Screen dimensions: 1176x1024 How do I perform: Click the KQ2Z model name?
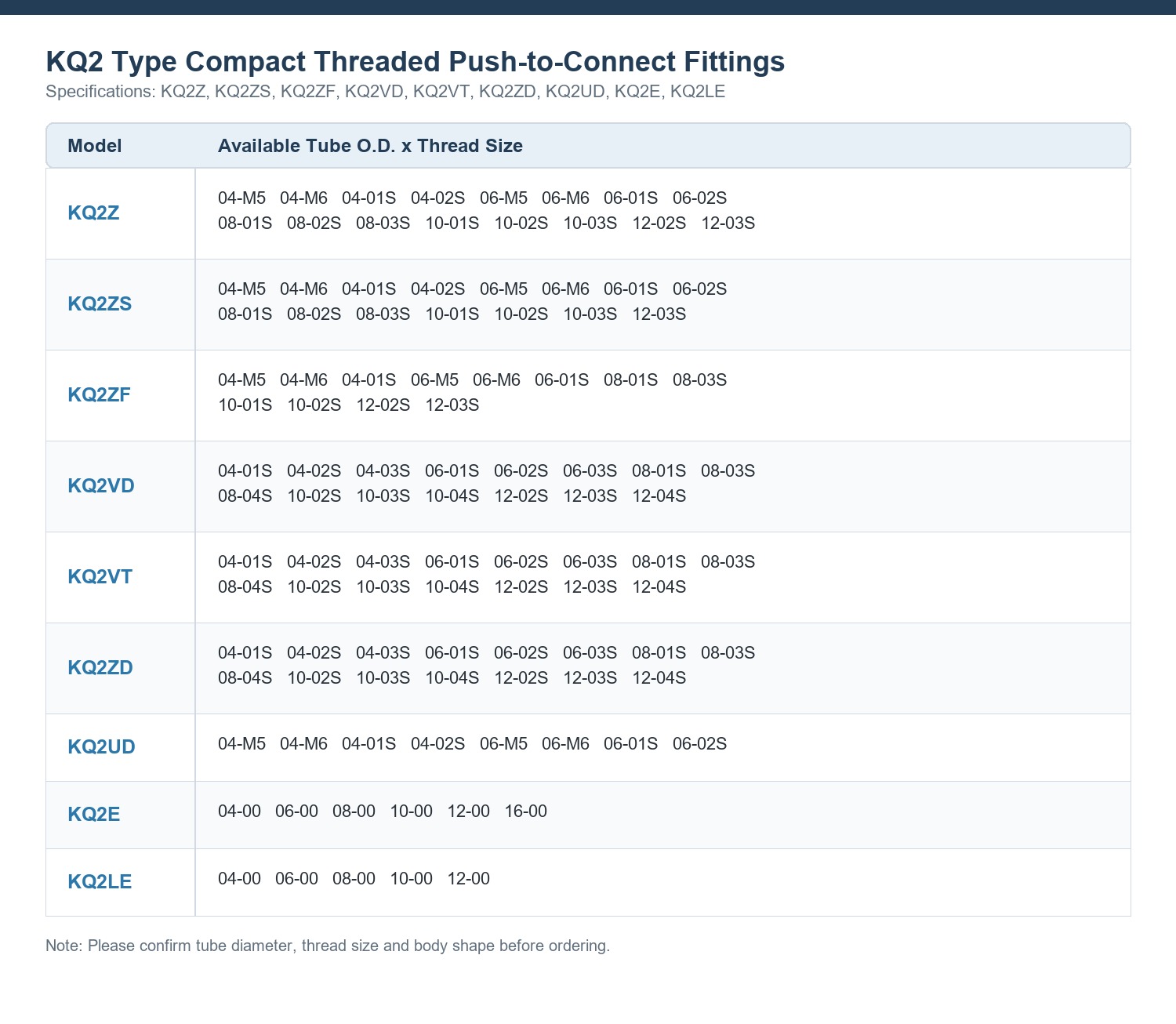point(93,213)
